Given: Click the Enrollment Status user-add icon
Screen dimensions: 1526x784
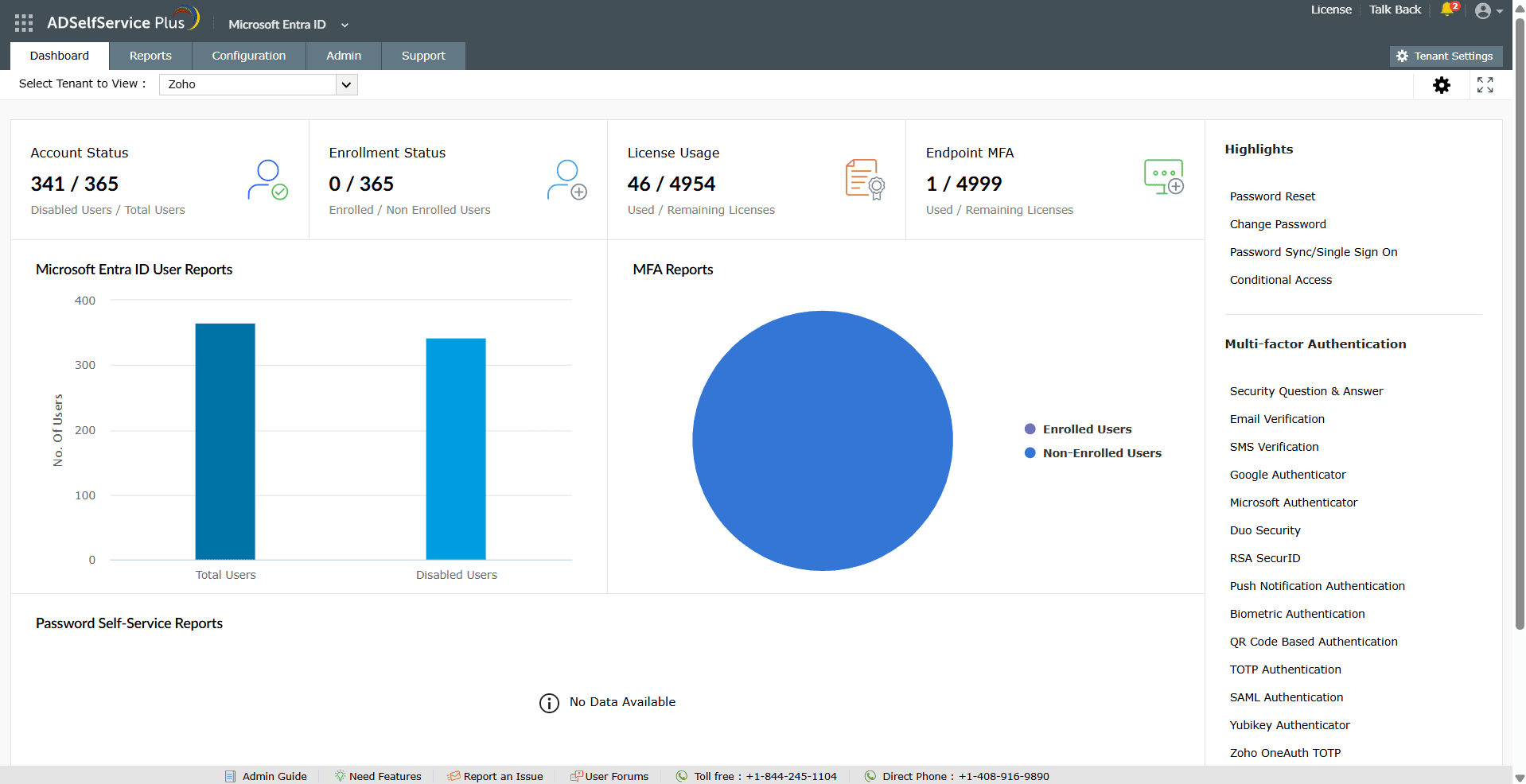Looking at the screenshot, I should (x=567, y=180).
